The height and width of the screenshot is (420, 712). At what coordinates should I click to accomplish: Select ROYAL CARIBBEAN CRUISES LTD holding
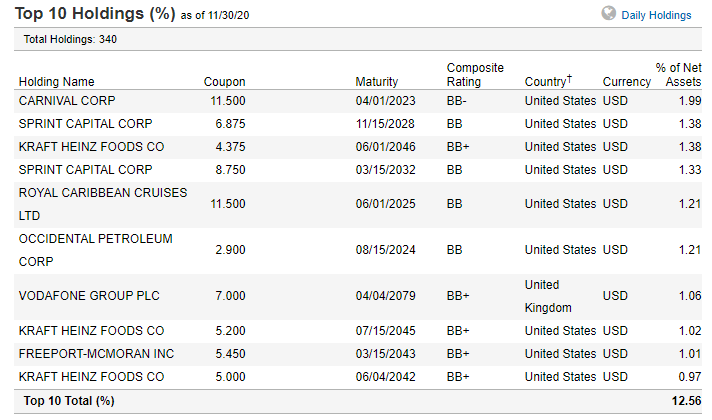358,204
